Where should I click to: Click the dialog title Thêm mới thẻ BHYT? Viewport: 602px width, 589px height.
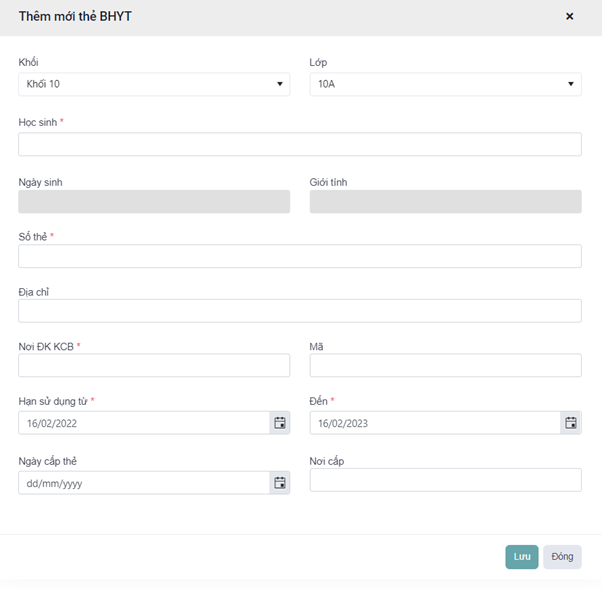(75, 17)
